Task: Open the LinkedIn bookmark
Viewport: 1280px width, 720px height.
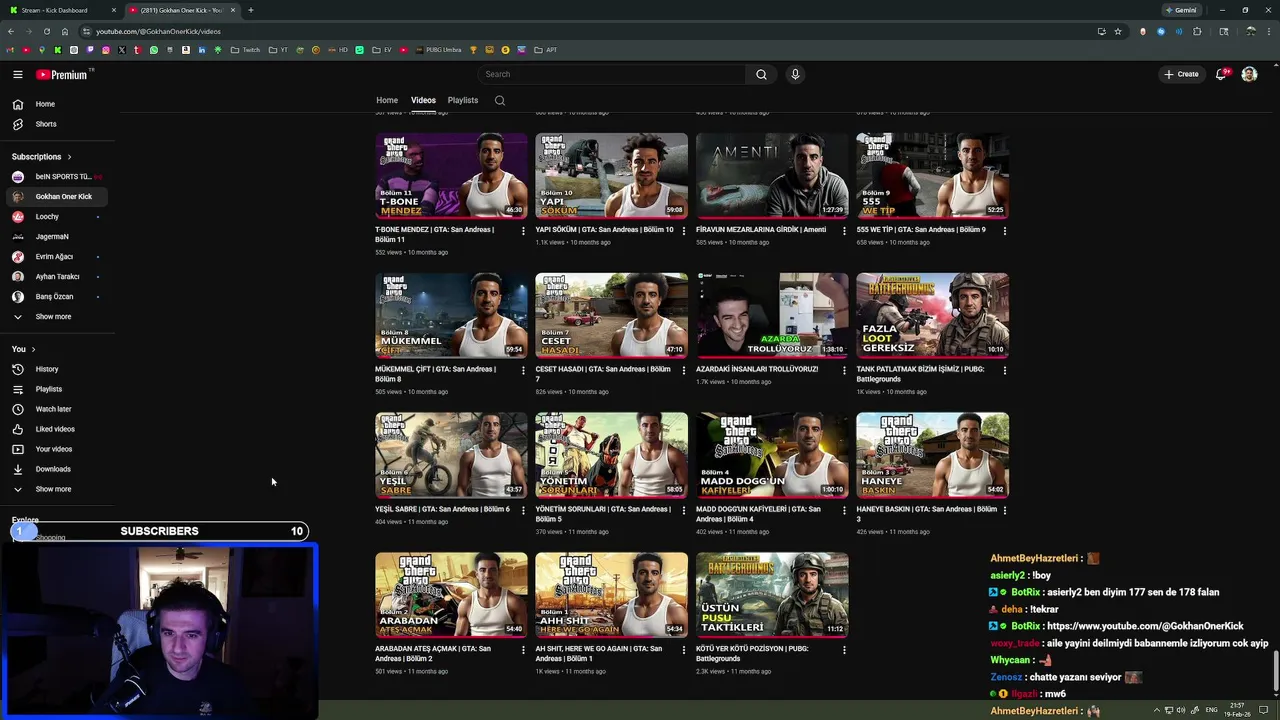Action: [x=201, y=50]
